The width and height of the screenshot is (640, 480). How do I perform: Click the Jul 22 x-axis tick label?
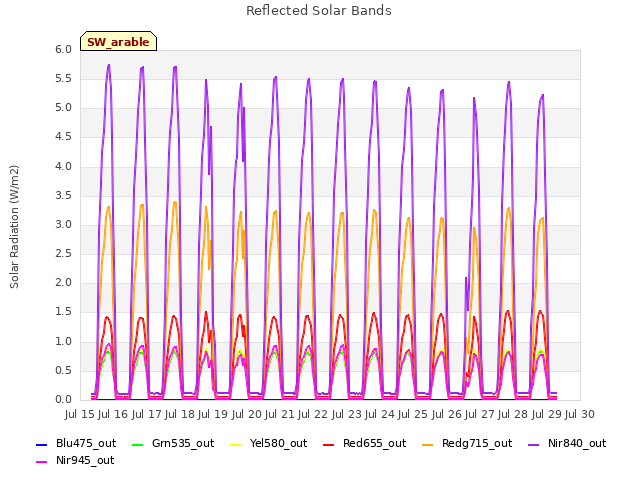[313, 414]
